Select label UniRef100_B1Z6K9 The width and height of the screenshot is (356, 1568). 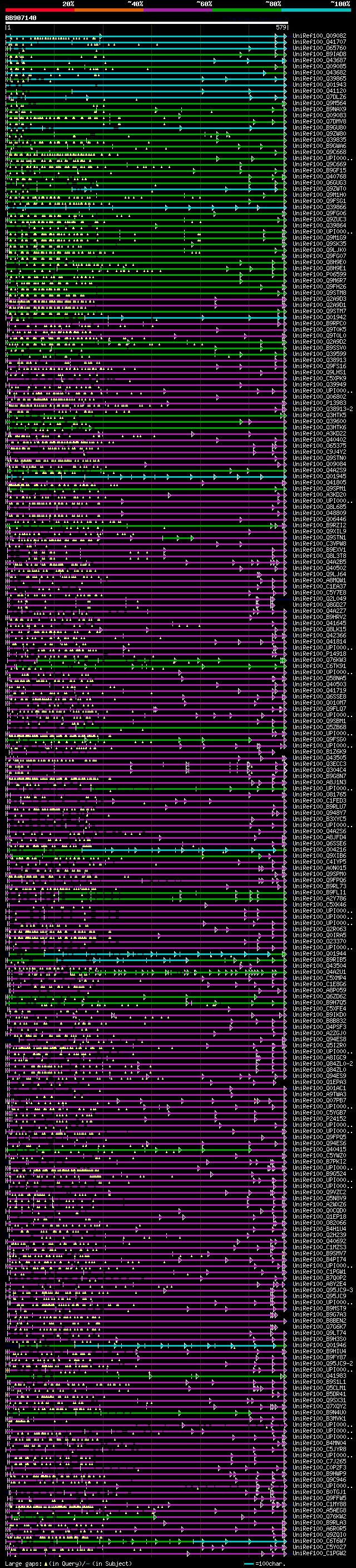click(x=319, y=752)
